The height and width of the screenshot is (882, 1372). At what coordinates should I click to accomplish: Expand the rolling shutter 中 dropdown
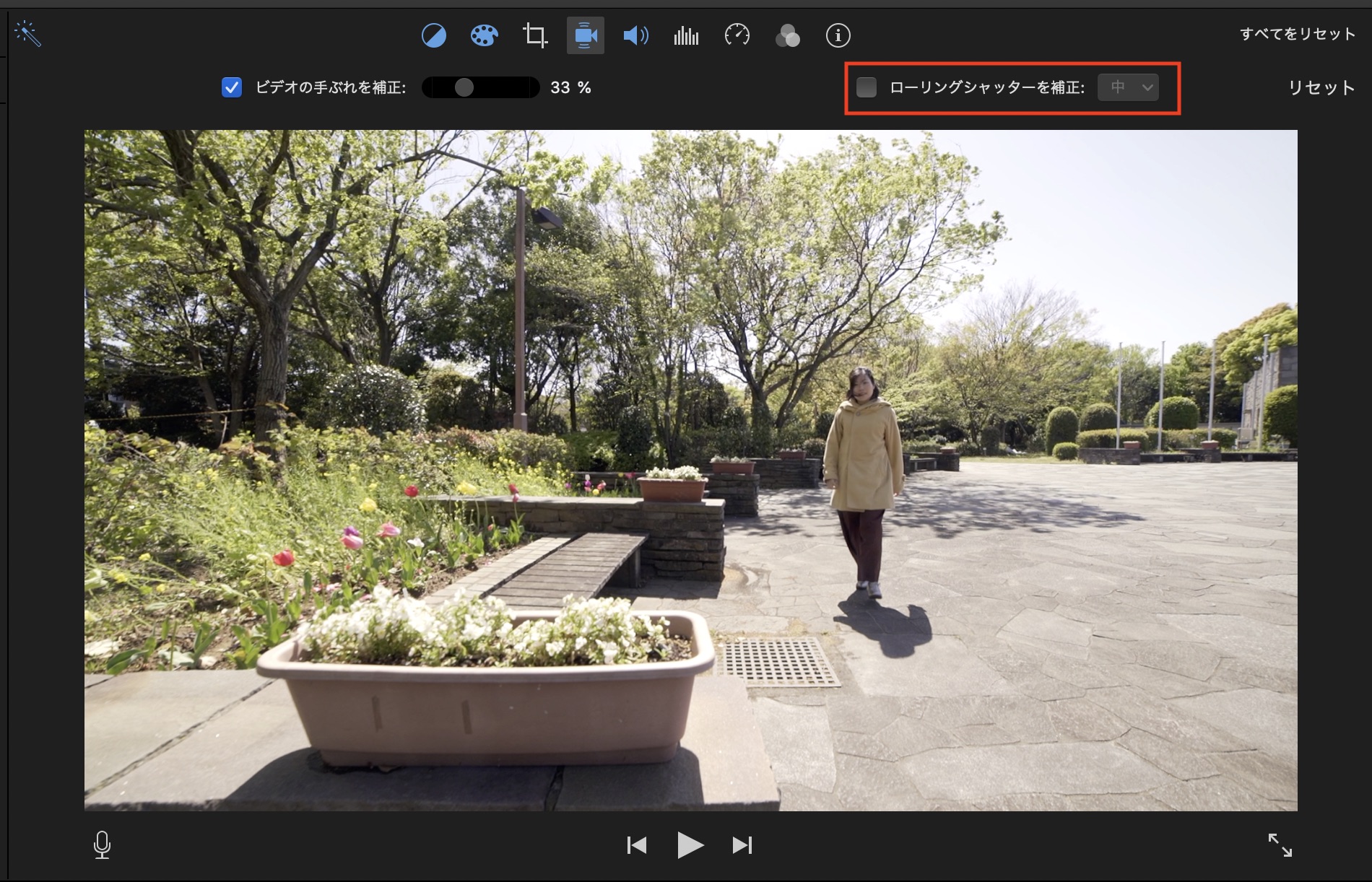(1128, 87)
